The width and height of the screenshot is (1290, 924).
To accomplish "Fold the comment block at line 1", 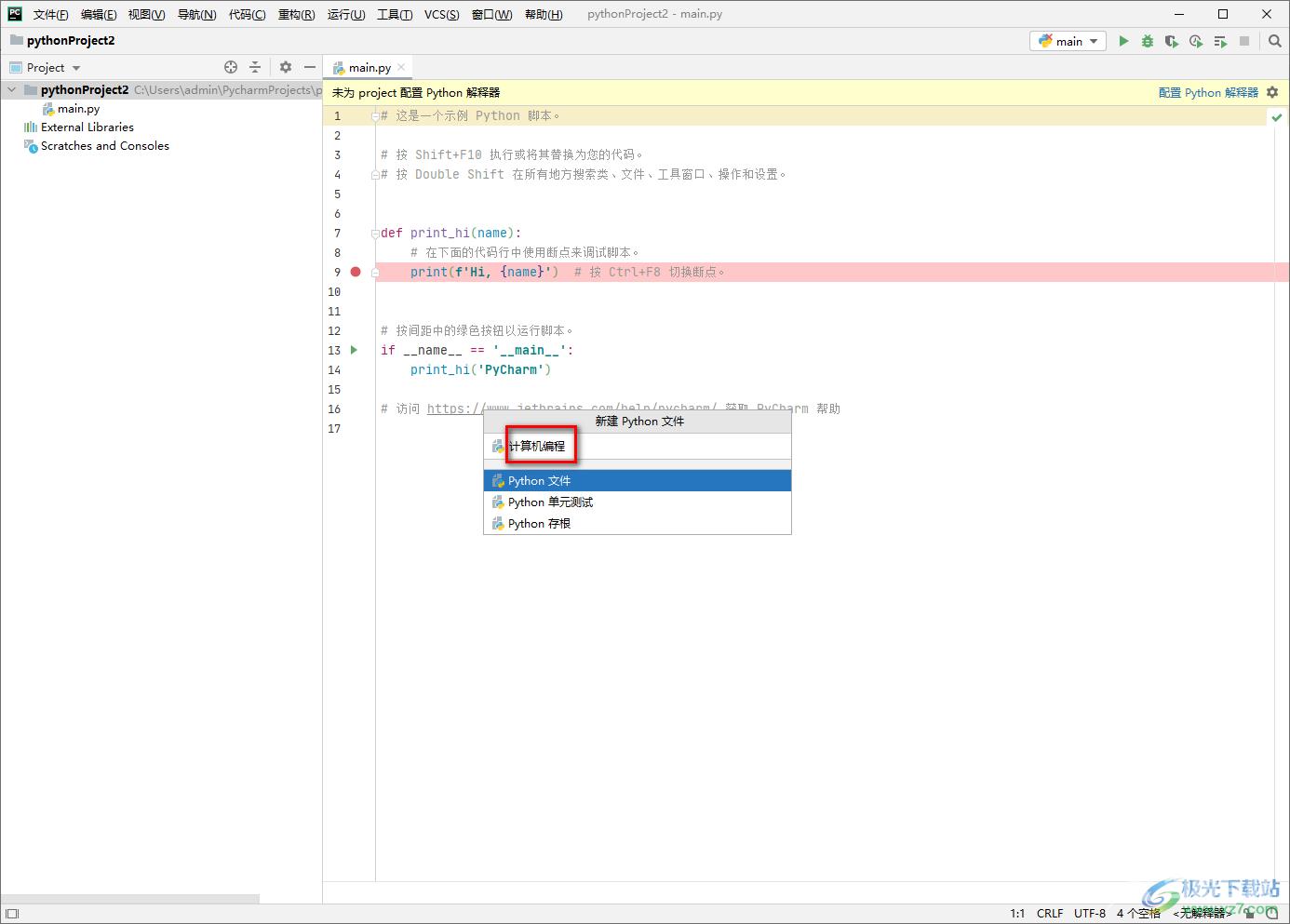I will coord(375,116).
